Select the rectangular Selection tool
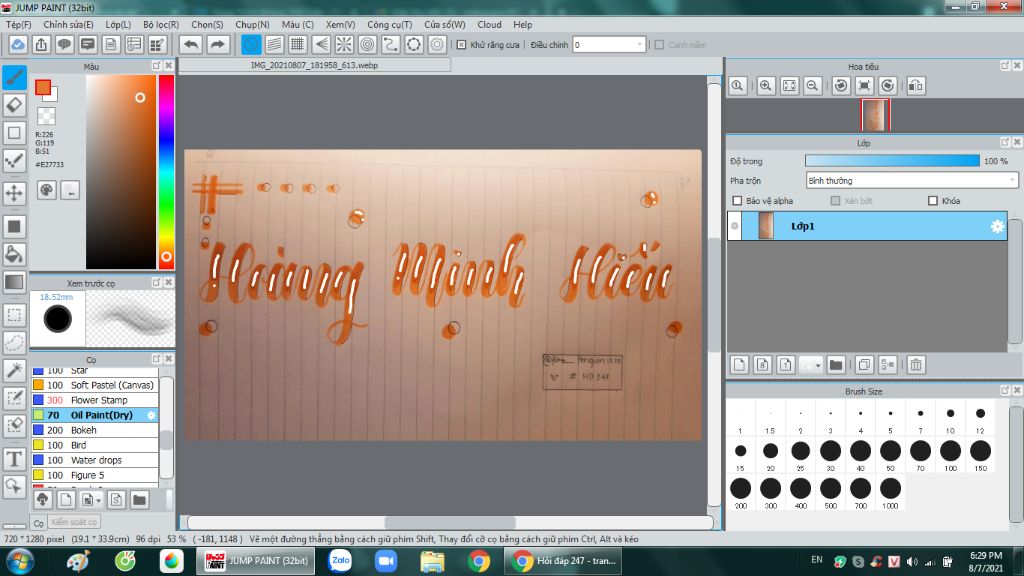Image resolution: width=1024 pixels, height=576 pixels. (14, 315)
